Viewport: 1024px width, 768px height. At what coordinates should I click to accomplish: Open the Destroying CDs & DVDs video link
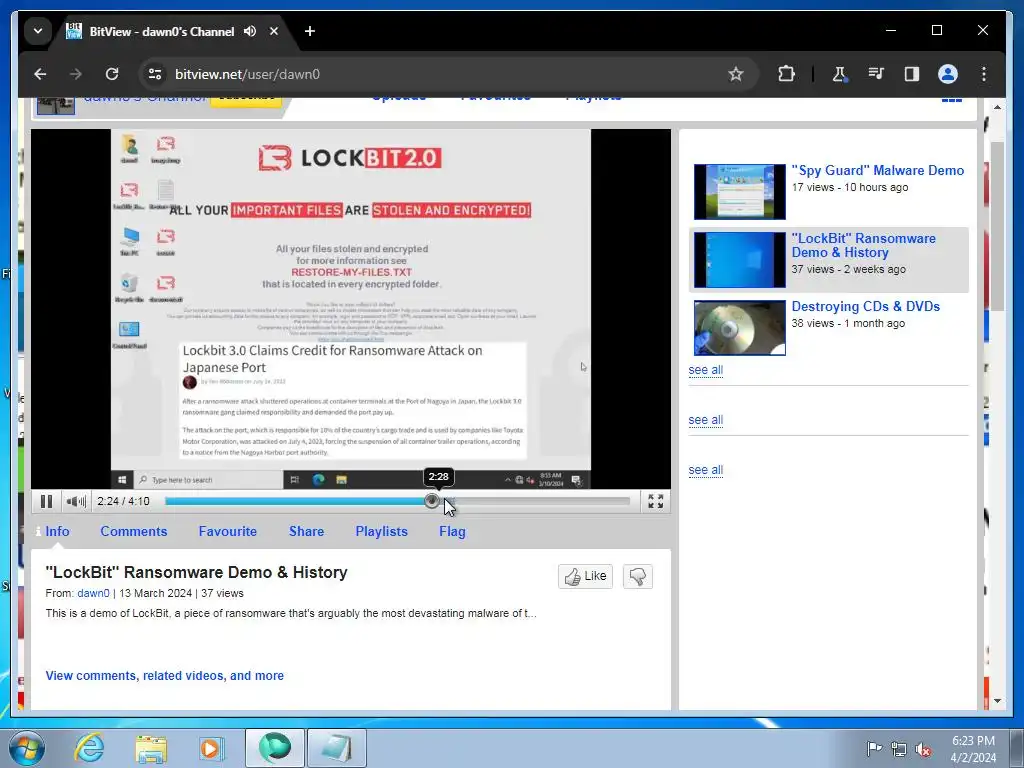click(865, 306)
